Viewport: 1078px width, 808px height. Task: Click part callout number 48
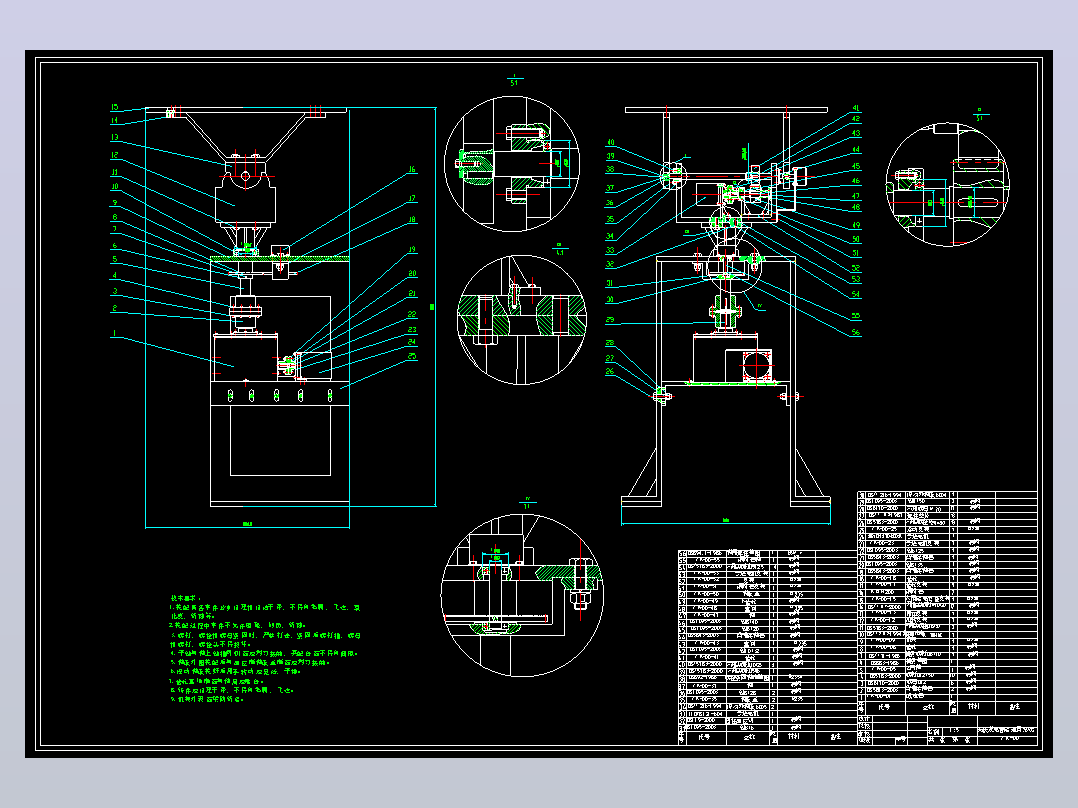(x=856, y=207)
